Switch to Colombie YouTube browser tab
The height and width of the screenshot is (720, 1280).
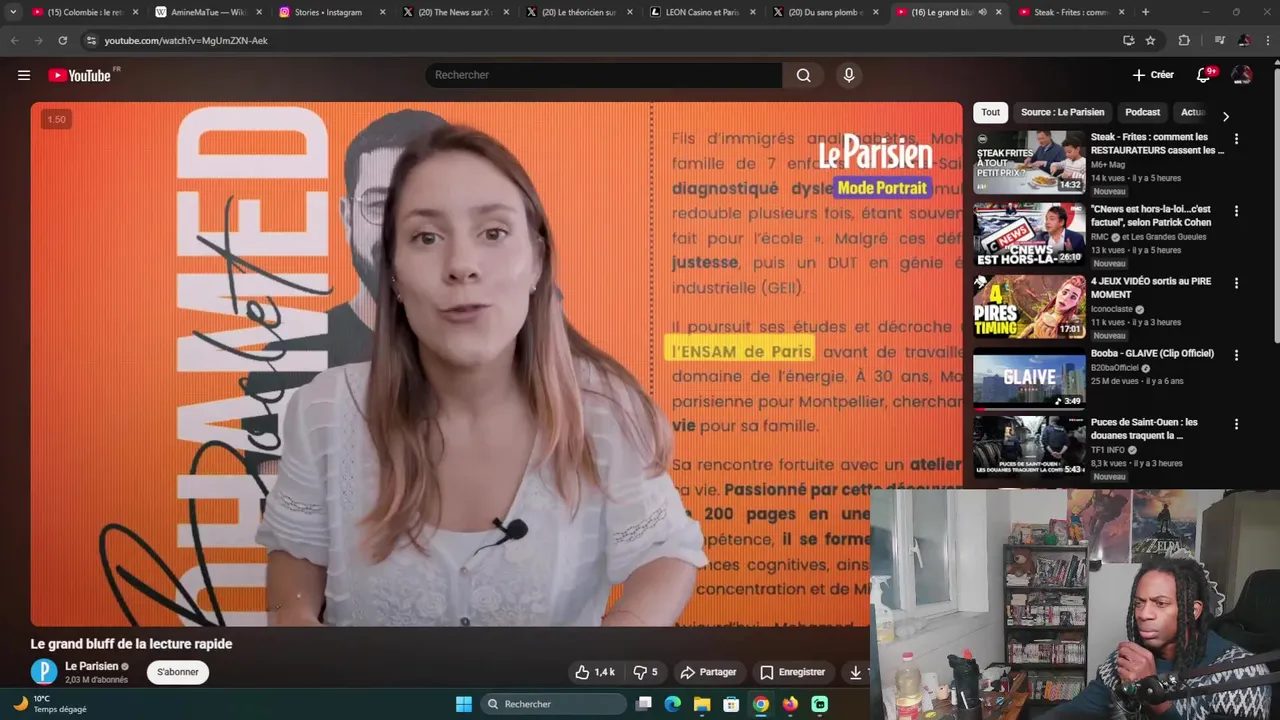(85, 12)
